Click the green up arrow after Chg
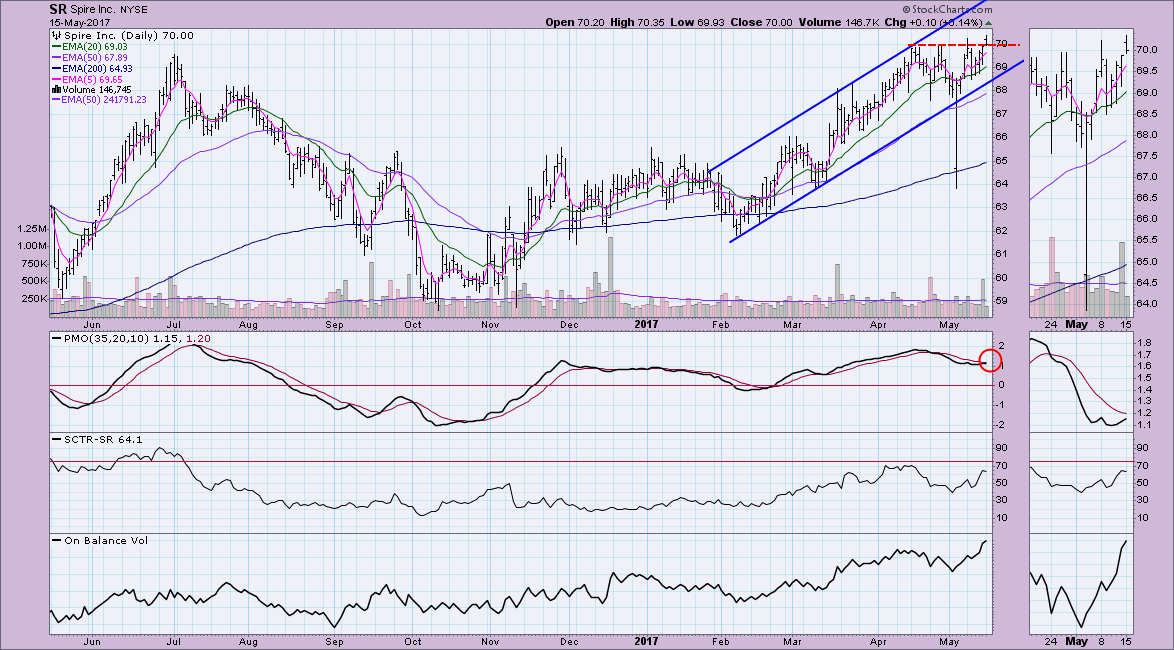1174x650 pixels. pyautogui.click(x=988, y=22)
